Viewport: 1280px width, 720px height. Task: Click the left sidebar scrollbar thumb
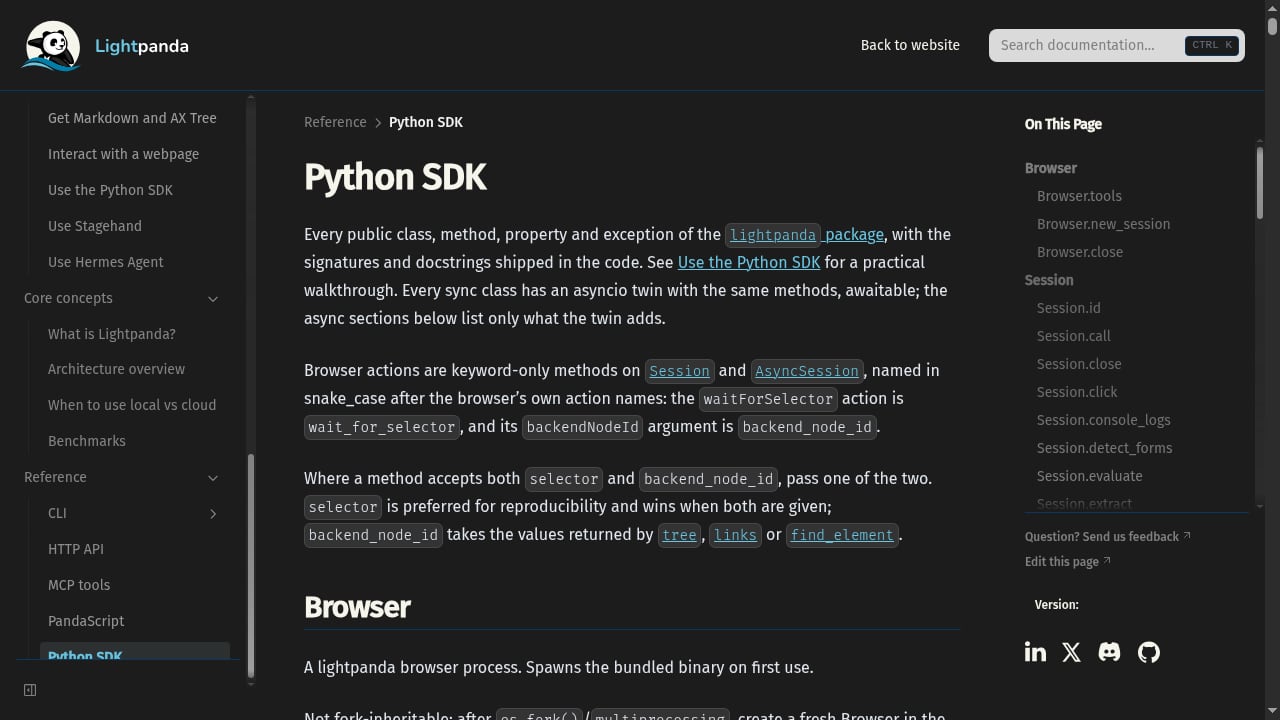coord(251,566)
